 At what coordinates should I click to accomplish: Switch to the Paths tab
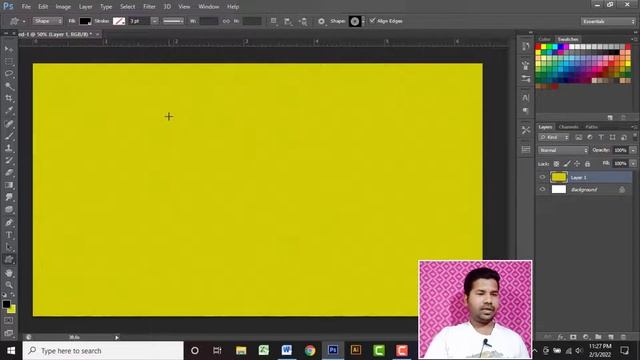(591, 127)
